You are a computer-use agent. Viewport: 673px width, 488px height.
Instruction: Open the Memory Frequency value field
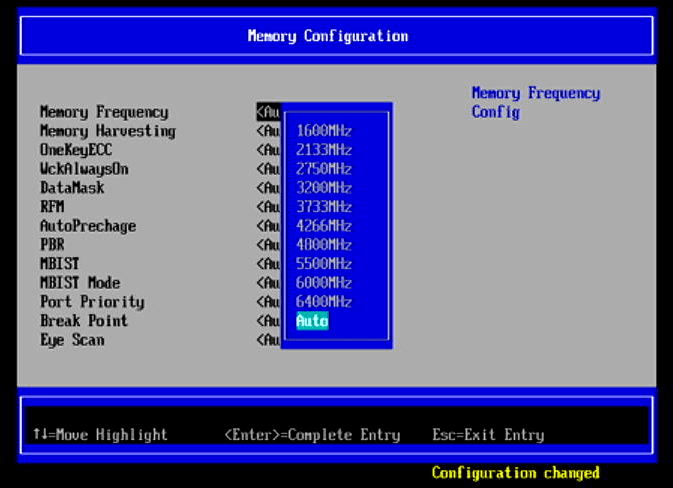269,112
